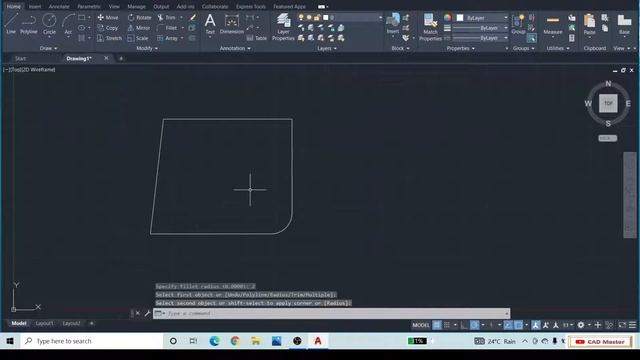Screen dimensions: 640x360
Task: Select the Circle tool
Action: click(49, 23)
